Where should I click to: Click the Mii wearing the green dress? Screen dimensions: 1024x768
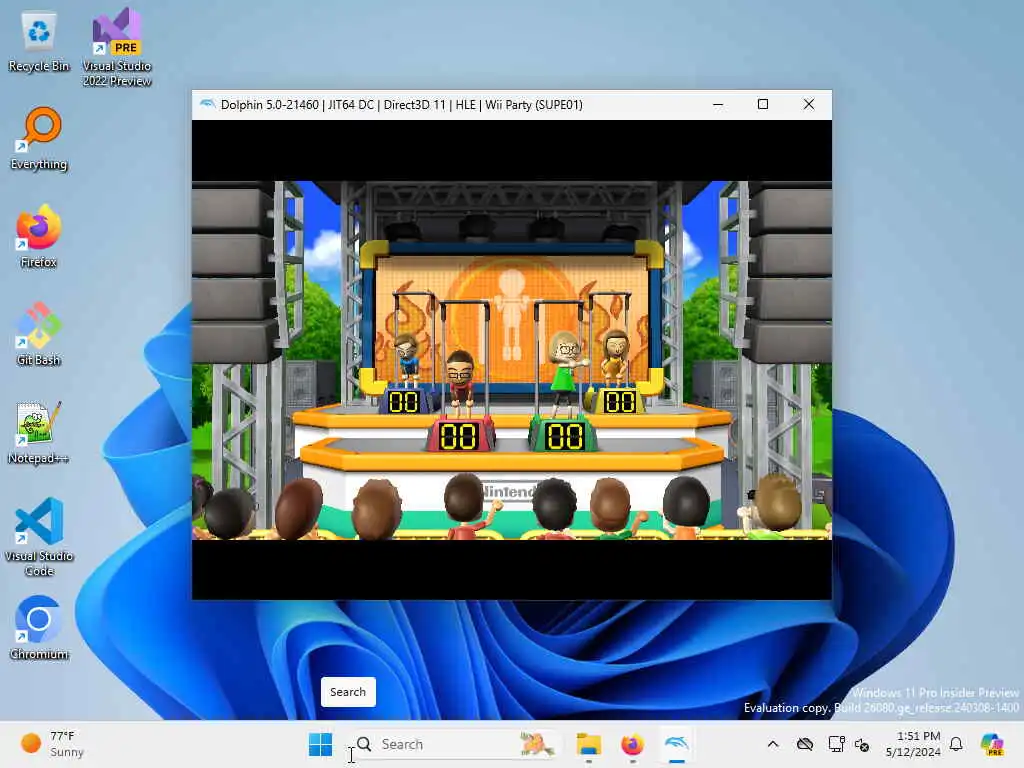tap(566, 372)
